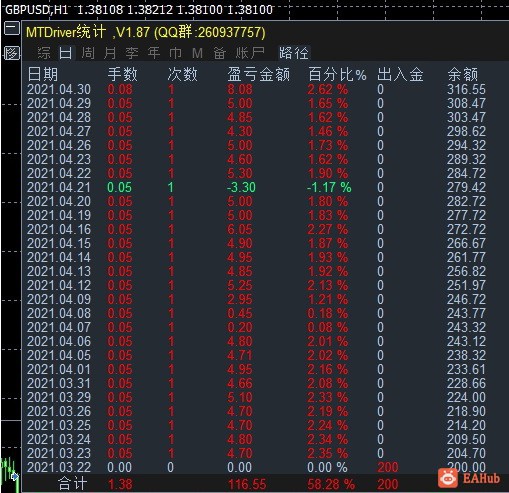Select the date 2021.04.23 row
Viewport: 509px width, 493px height.
point(59,160)
